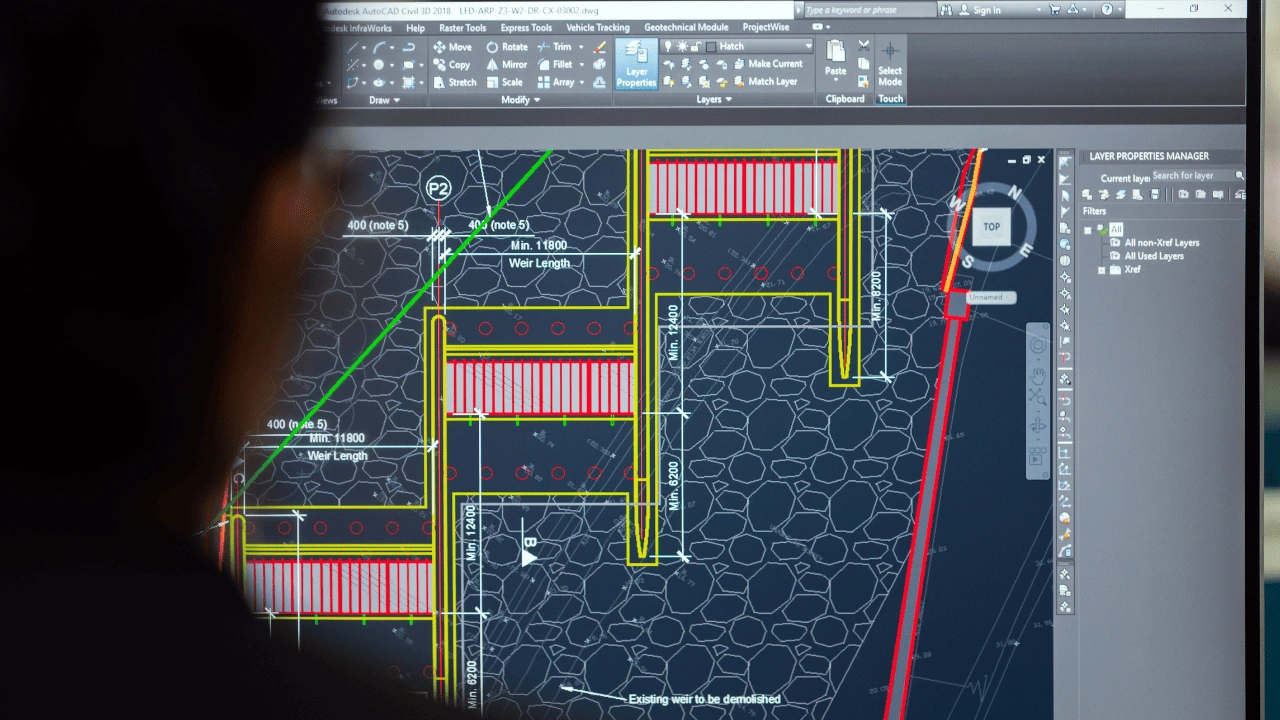Expand the Xref filter node

1102,270
